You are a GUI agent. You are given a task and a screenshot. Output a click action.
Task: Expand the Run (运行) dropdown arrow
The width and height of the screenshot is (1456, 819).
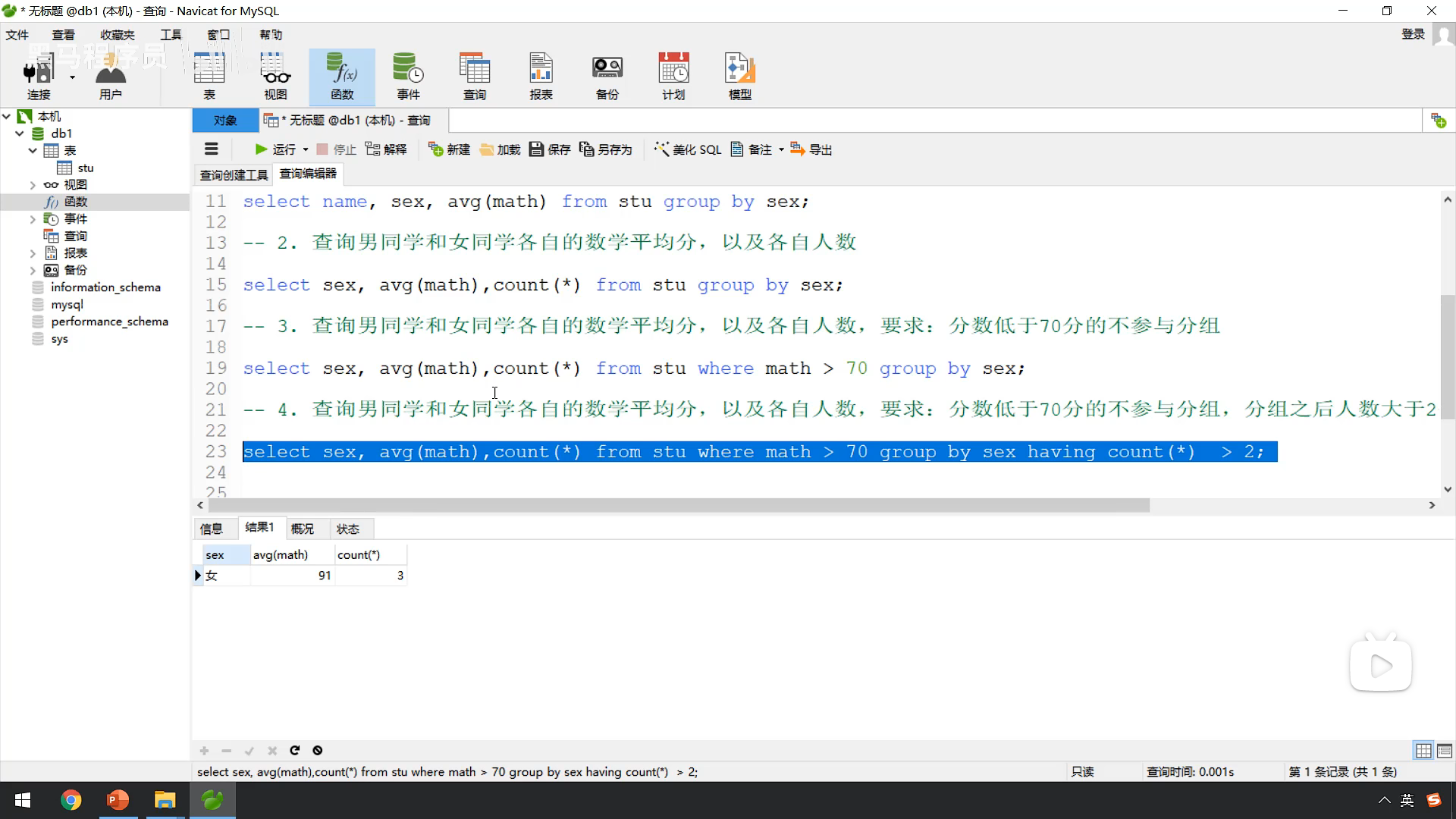[306, 149]
